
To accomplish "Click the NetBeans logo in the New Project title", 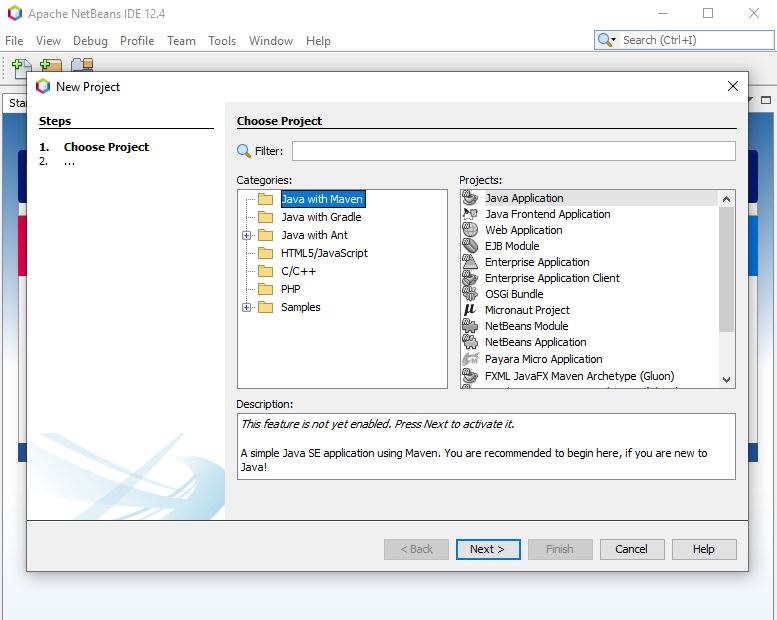I will coord(43,86).
